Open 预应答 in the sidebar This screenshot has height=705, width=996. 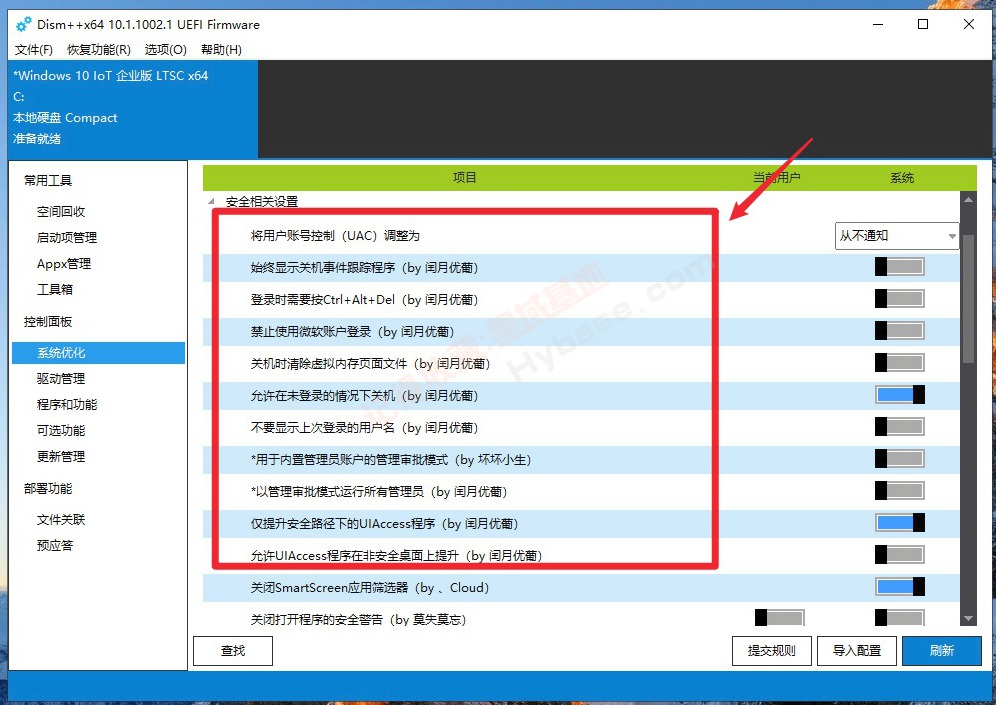click(55, 546)
